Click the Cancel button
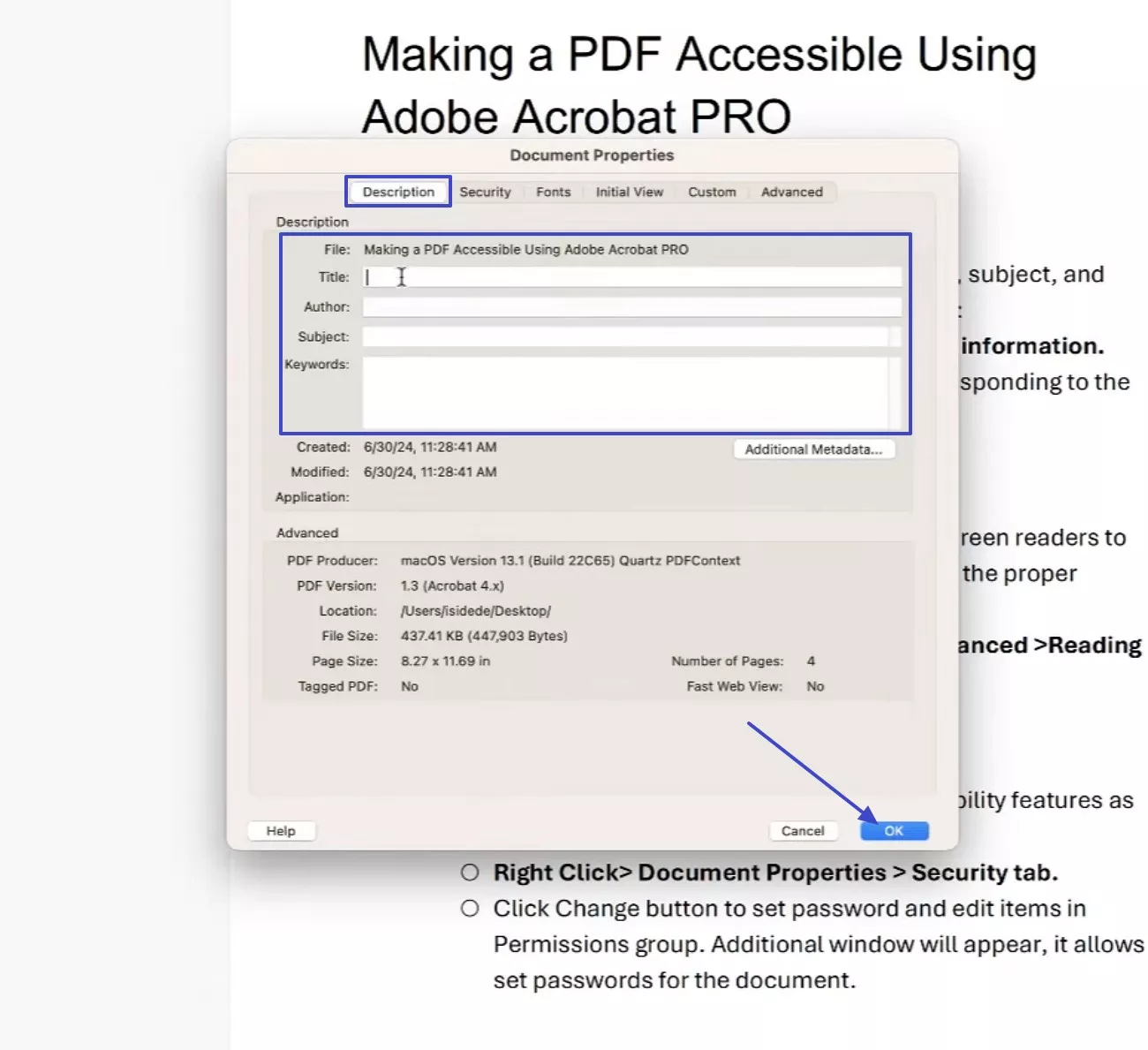The height and width of the screenshot is (1050, 1148). 803,830
